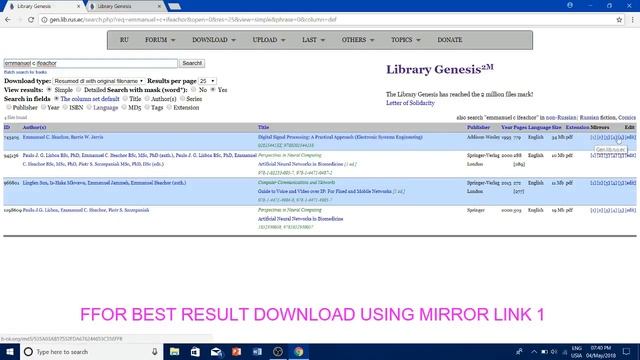Search in the Title field only
This screenshot has width=640, height=360.
click(x=125, y=98)
